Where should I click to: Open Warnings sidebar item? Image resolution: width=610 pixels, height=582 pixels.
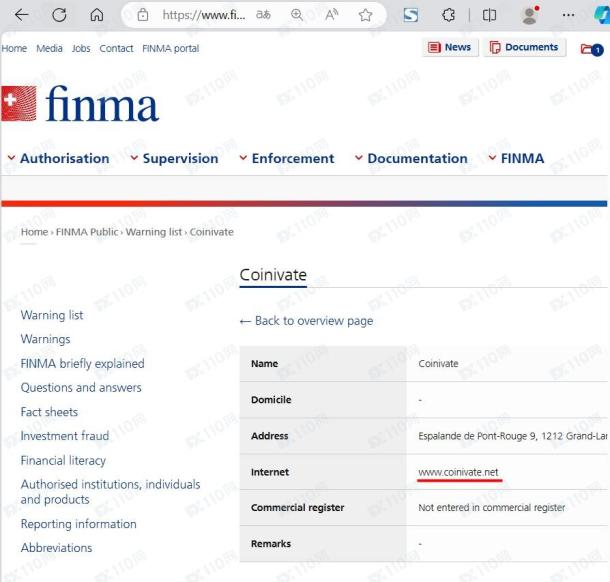[46, 339]
